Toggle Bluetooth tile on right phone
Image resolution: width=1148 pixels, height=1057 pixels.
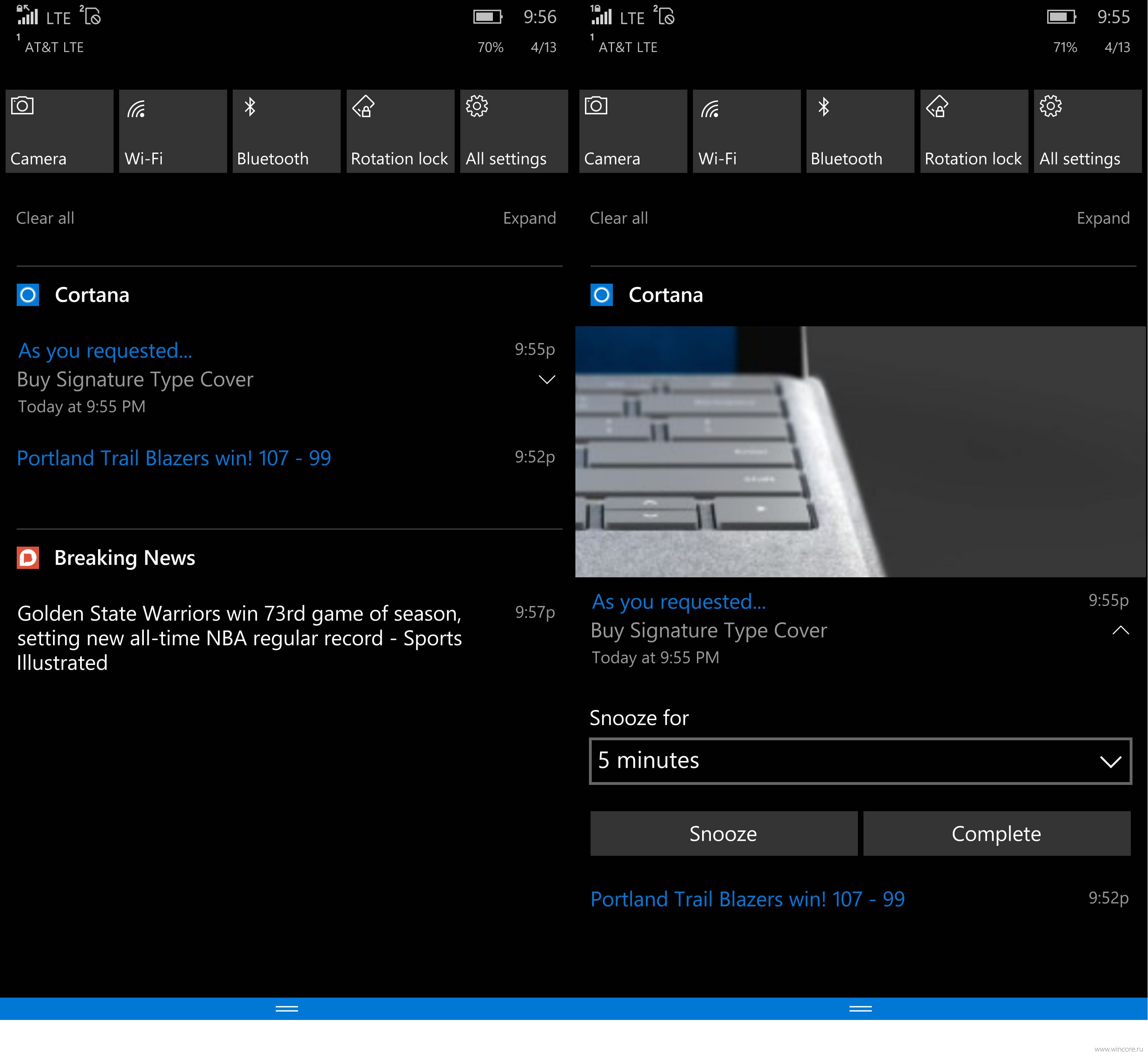tap(860, 131)
